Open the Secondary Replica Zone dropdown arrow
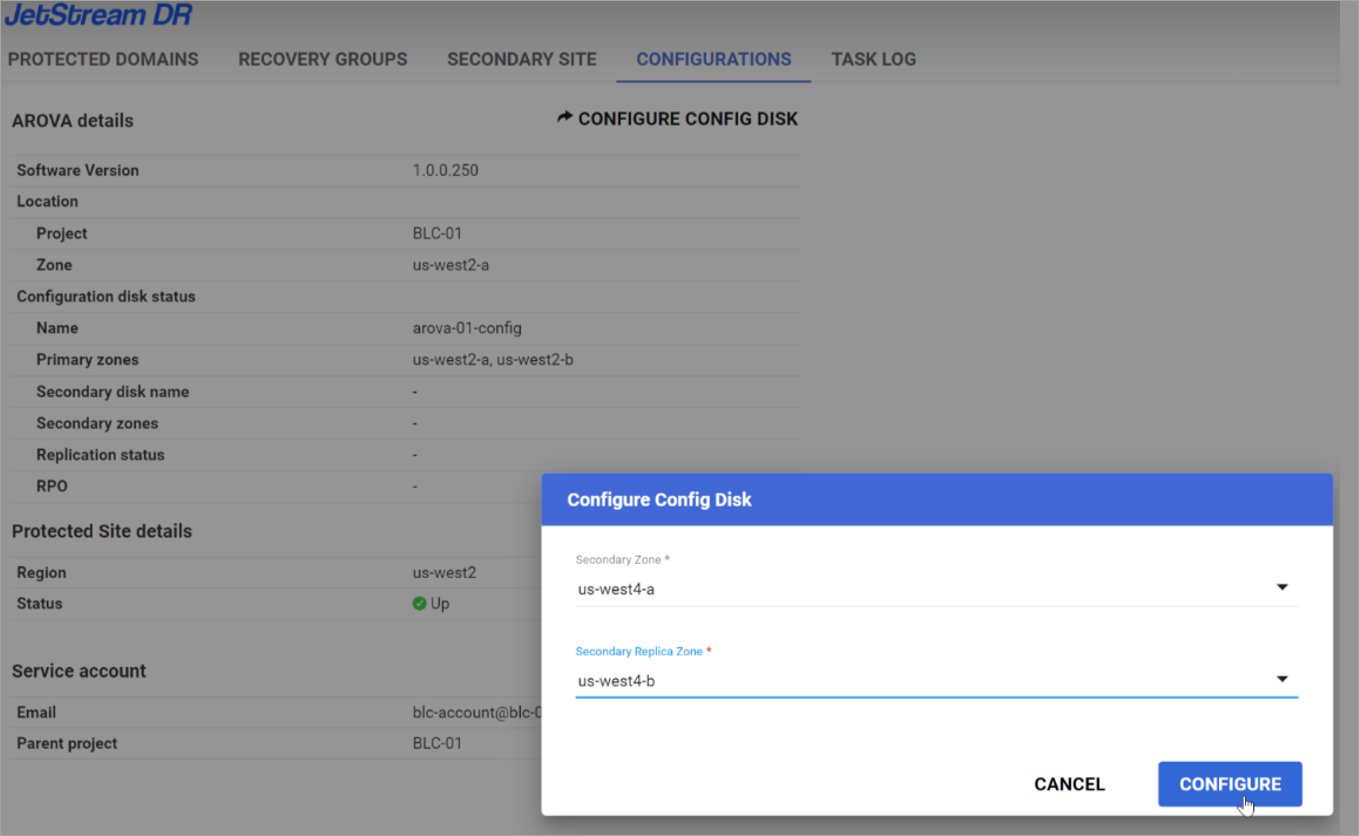Screen dimensions: 1359x836 coord(1282,680)
